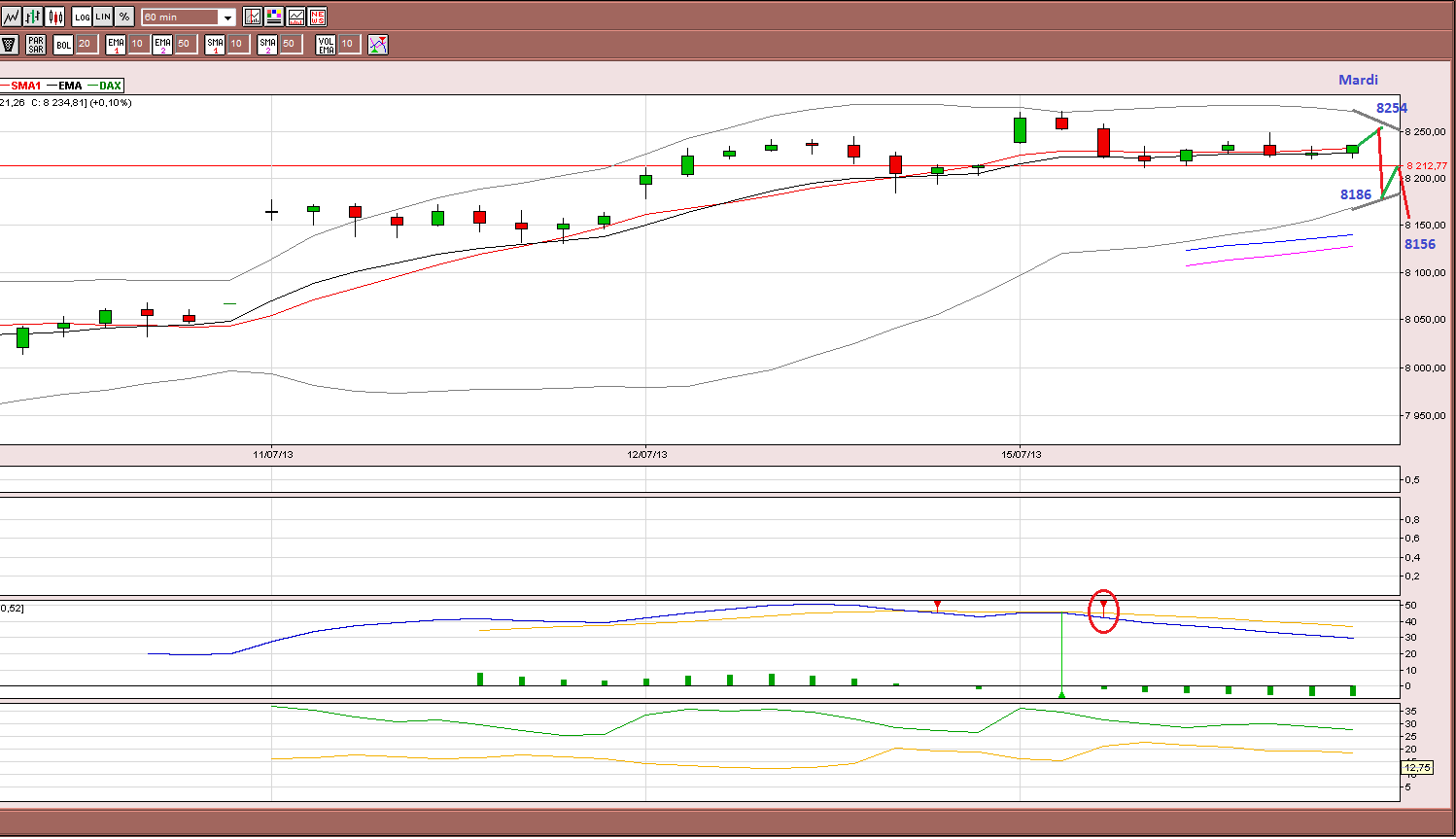Switch to bar (OHLC) chart style

(x=33, y=17)
